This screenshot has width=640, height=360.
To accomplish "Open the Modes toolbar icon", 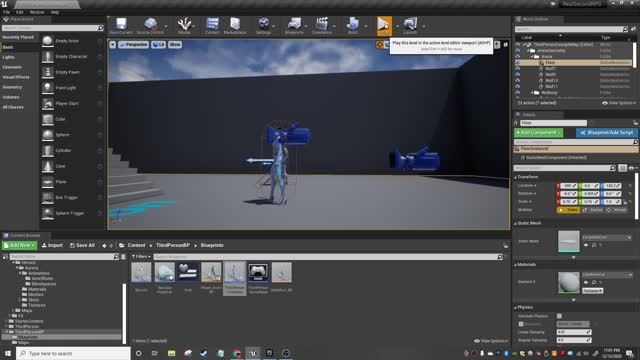I will pos(184,26).
